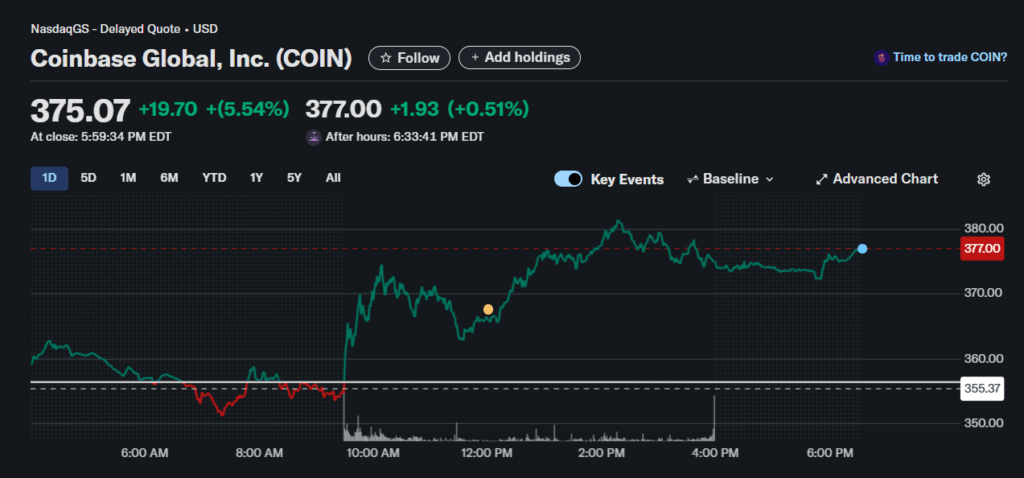The height and width of the screenshot is (478, 1024).
Task: Open chart settings gear icon
Action: [984, 180]
